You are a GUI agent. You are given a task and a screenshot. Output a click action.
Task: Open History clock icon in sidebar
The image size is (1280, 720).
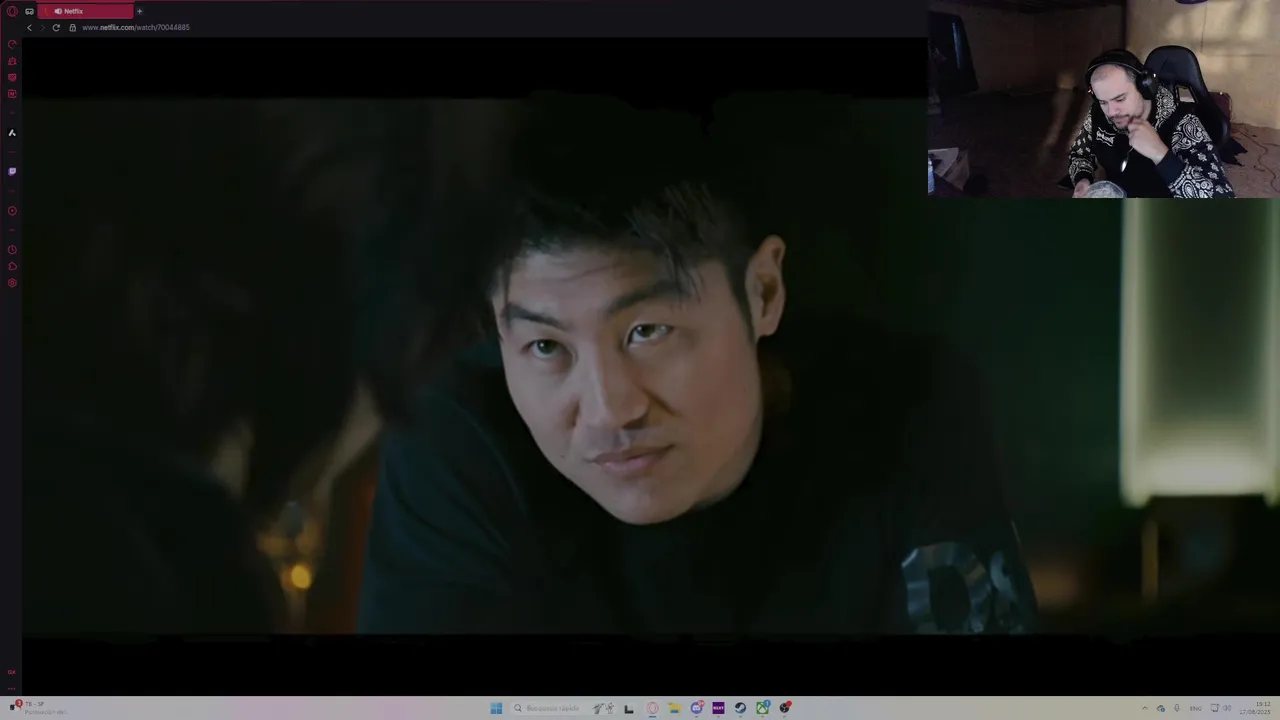tap(12, 250)
